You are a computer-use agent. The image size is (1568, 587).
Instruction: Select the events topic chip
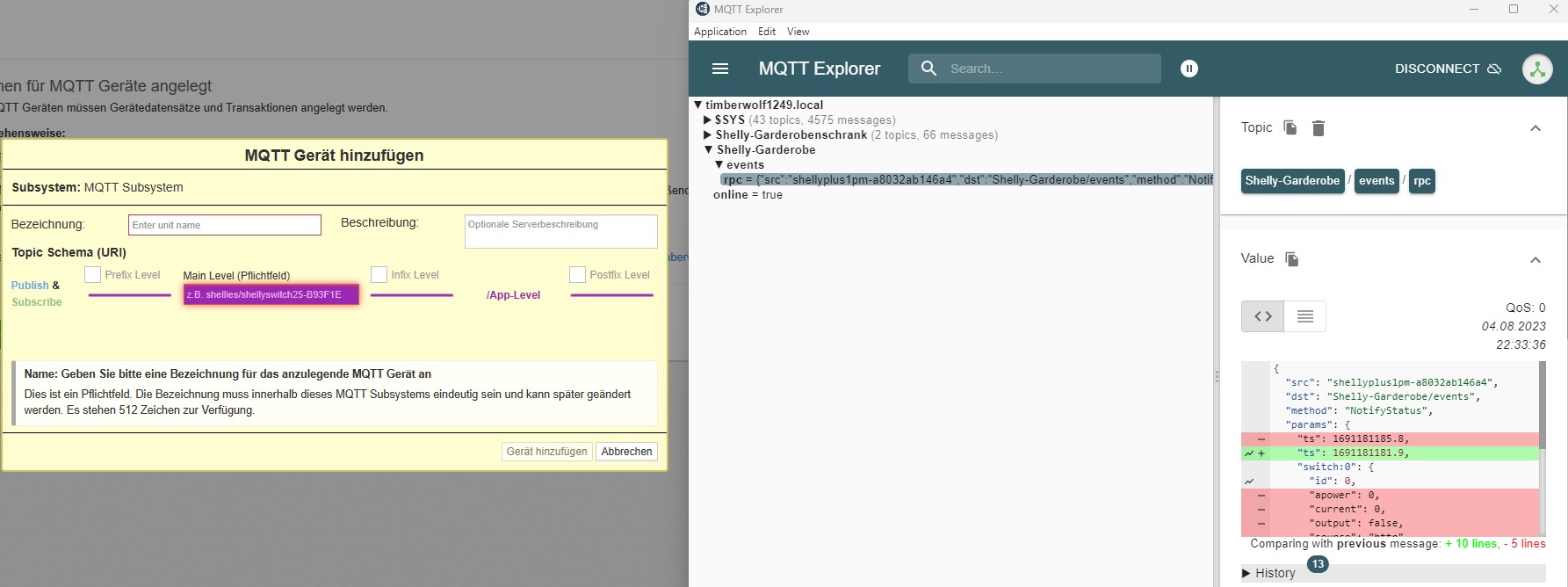[1377, 181]
